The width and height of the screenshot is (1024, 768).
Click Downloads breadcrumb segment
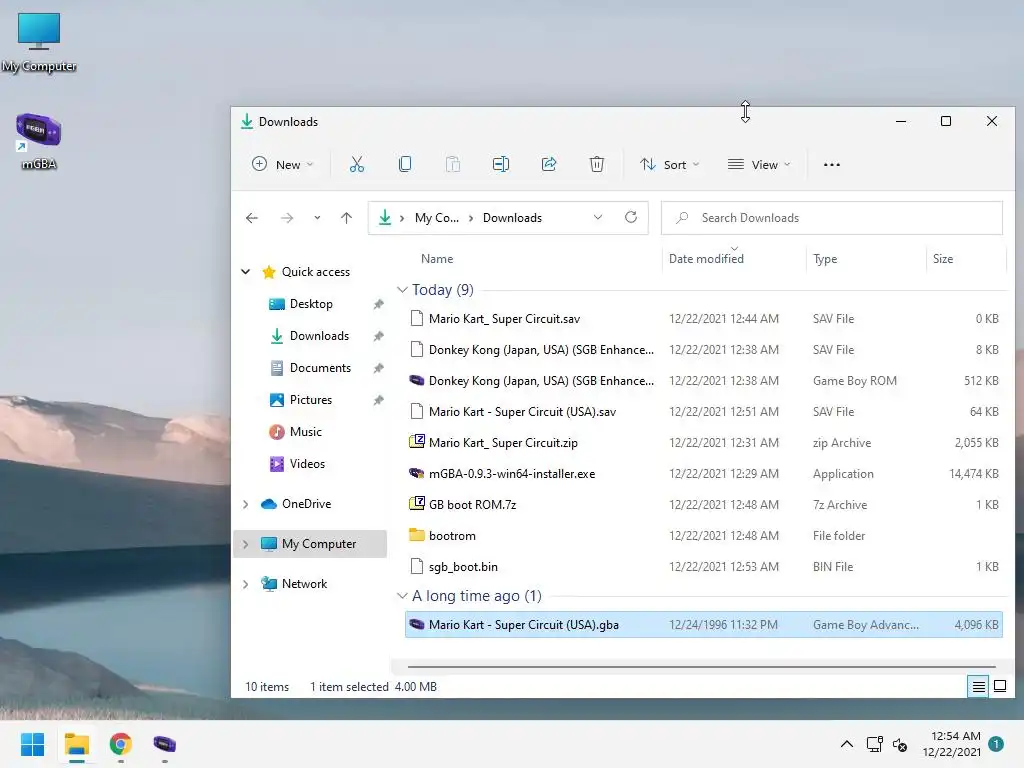512,217
